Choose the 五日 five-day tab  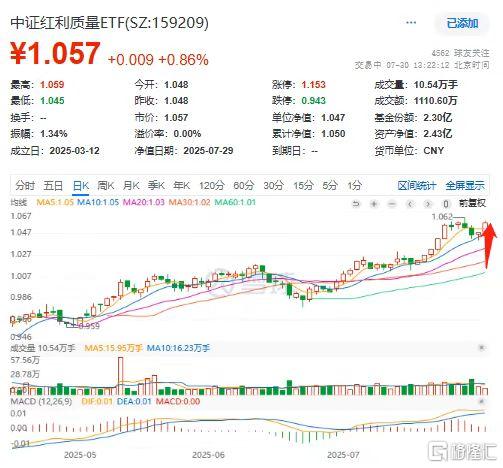click(x=53, y=185)
